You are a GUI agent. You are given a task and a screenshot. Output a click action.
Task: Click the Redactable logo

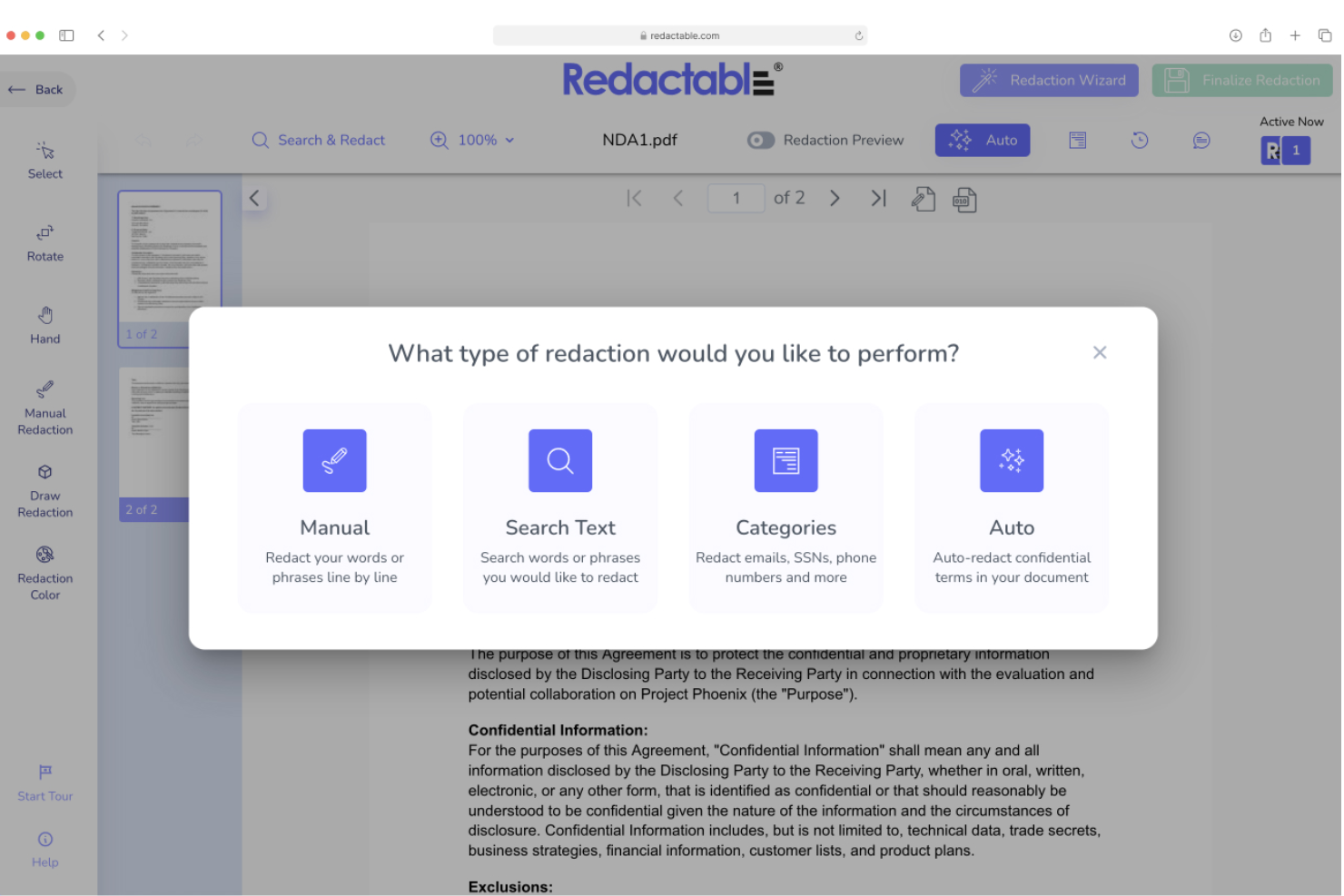(673, 79)
